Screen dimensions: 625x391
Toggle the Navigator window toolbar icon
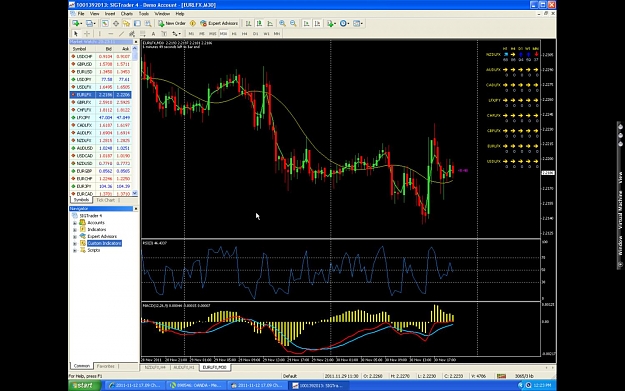coord(126,24)
